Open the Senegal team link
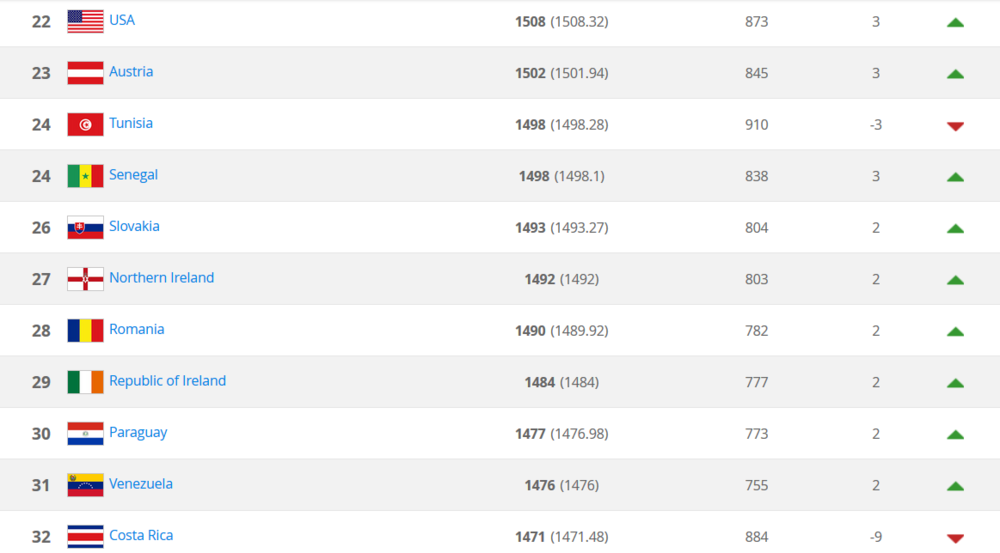Image resolution: width=1000 pixels, height=553 pixels. coord(133,175)
